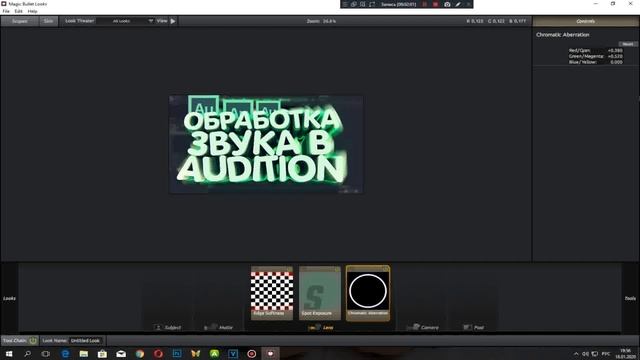Click the Lens section icon
The width and height of the screenshot is (640, 360).
coord(314,327)
